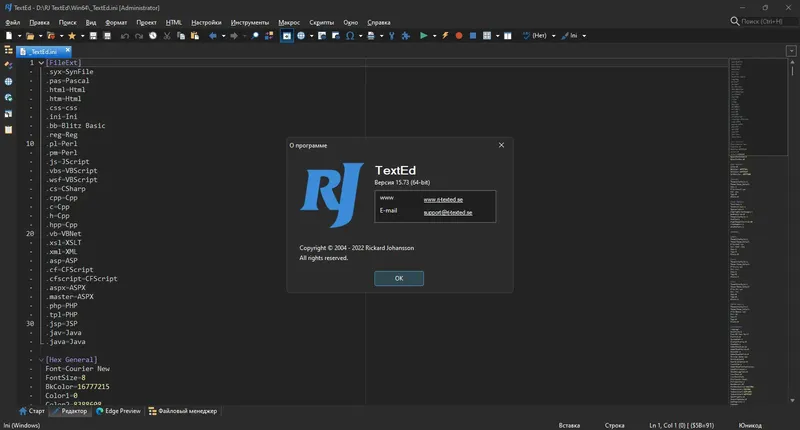Viewport: 800px width, 430px height.
Task: Toggle the split view columns icon
Action: coord(508,36)
